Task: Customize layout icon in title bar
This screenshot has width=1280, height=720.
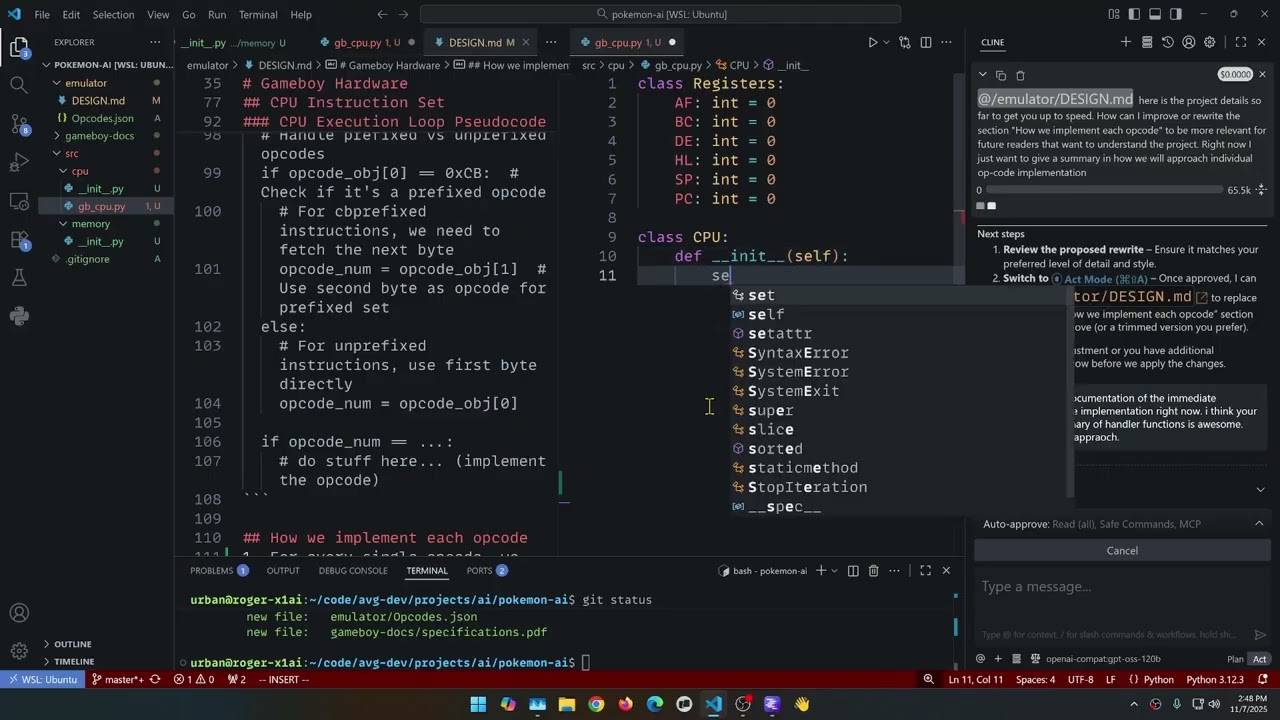Action: pyautogui.click(x=1114, y=14)
